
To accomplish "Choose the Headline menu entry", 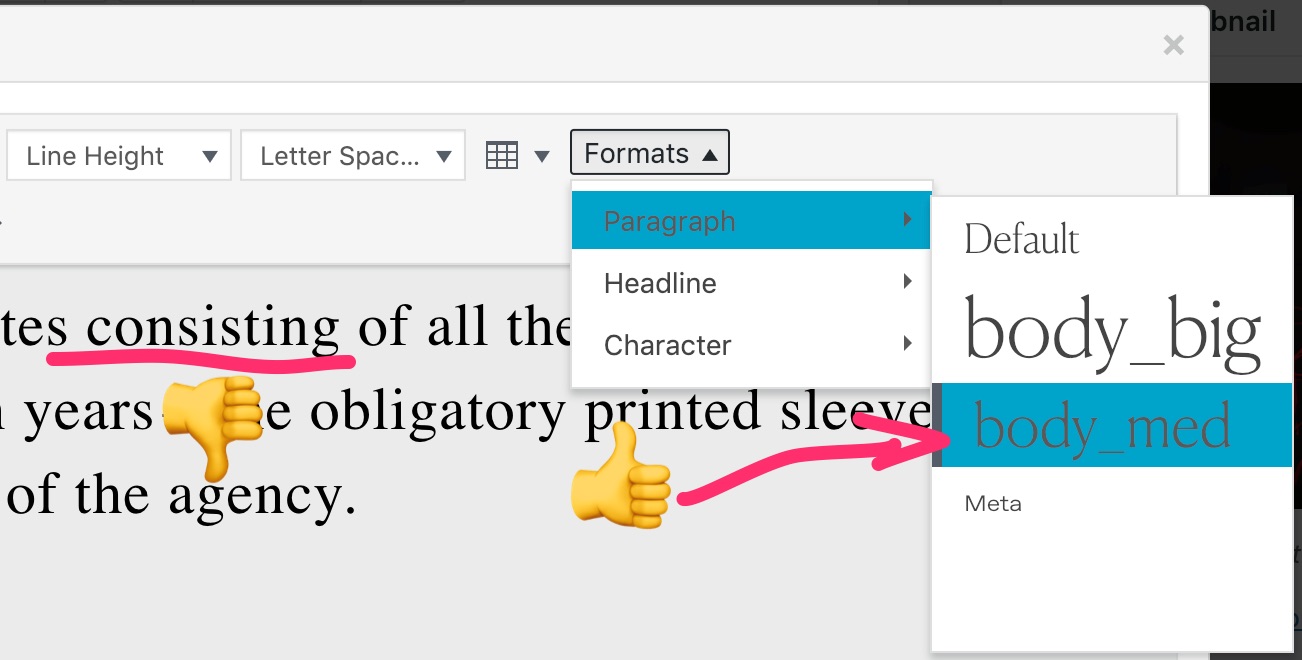I will coord(660,283).
